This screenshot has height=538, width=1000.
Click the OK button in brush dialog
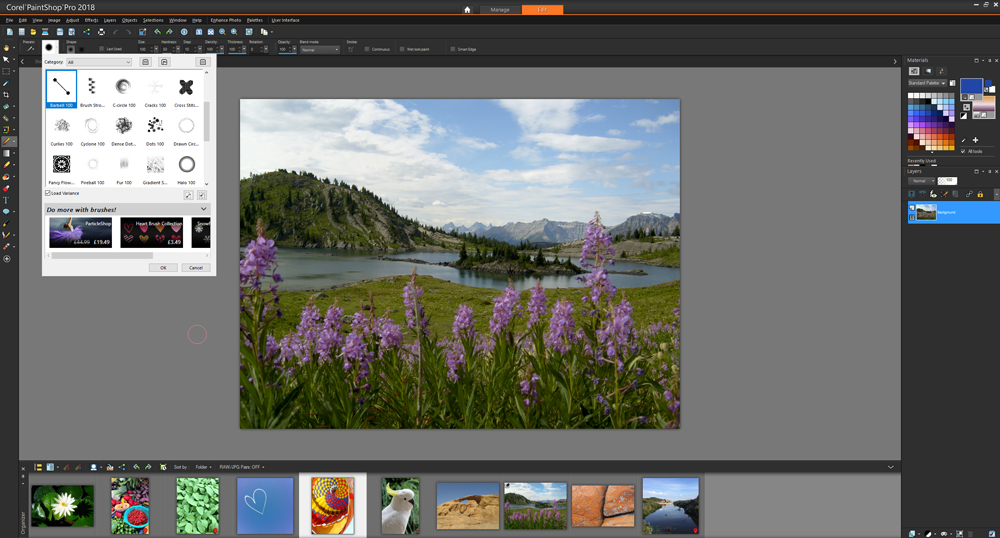(163, 268)
